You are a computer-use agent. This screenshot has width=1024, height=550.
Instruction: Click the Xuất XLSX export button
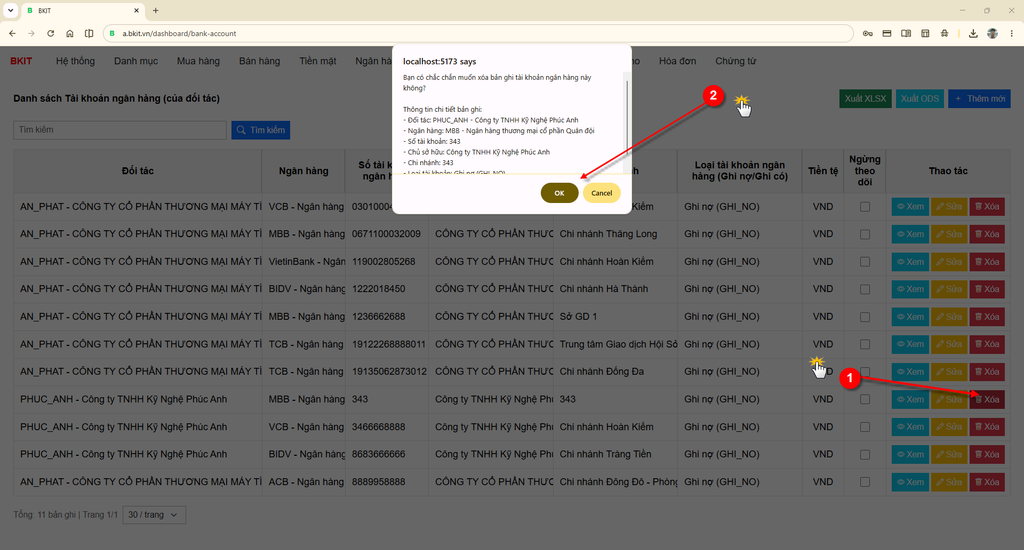865,99
